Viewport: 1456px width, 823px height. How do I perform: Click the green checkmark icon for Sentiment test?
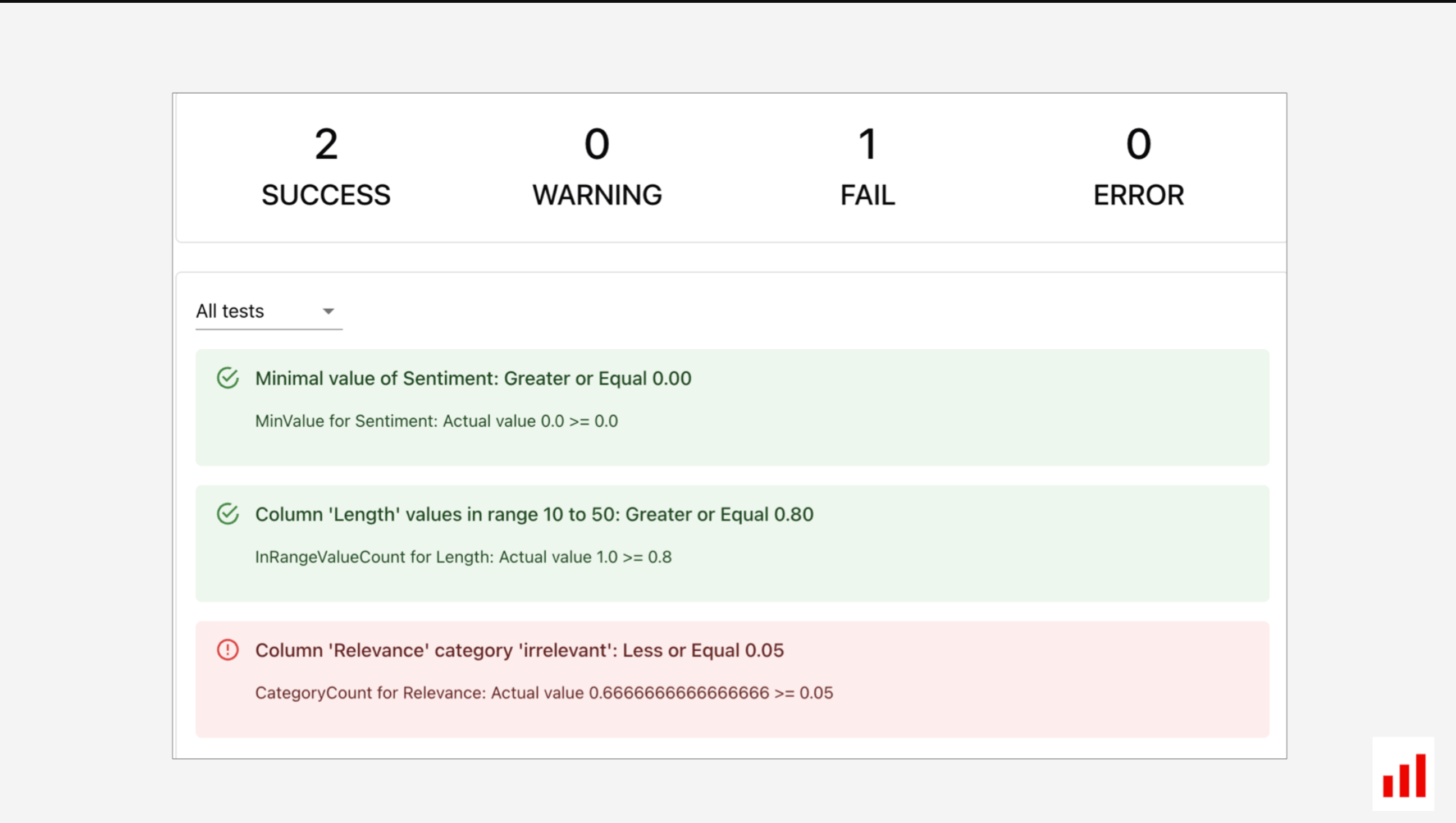pos(228,378)
